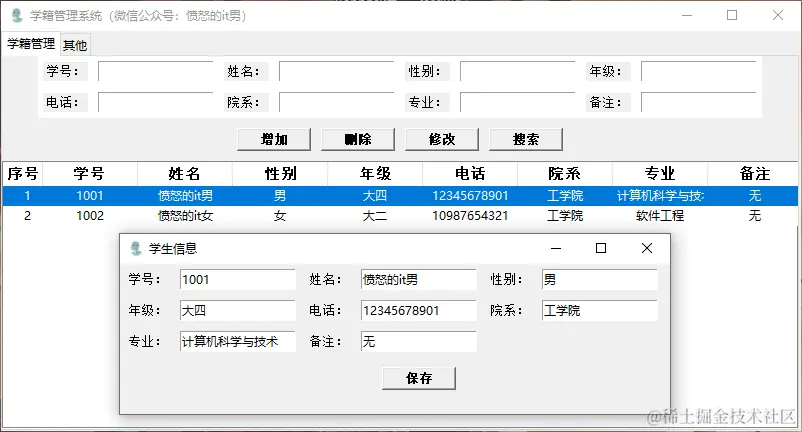This screenshot has width=802, height=432.
Task: Focus the 姓名 search field in main window
Action: click(337, 71)
